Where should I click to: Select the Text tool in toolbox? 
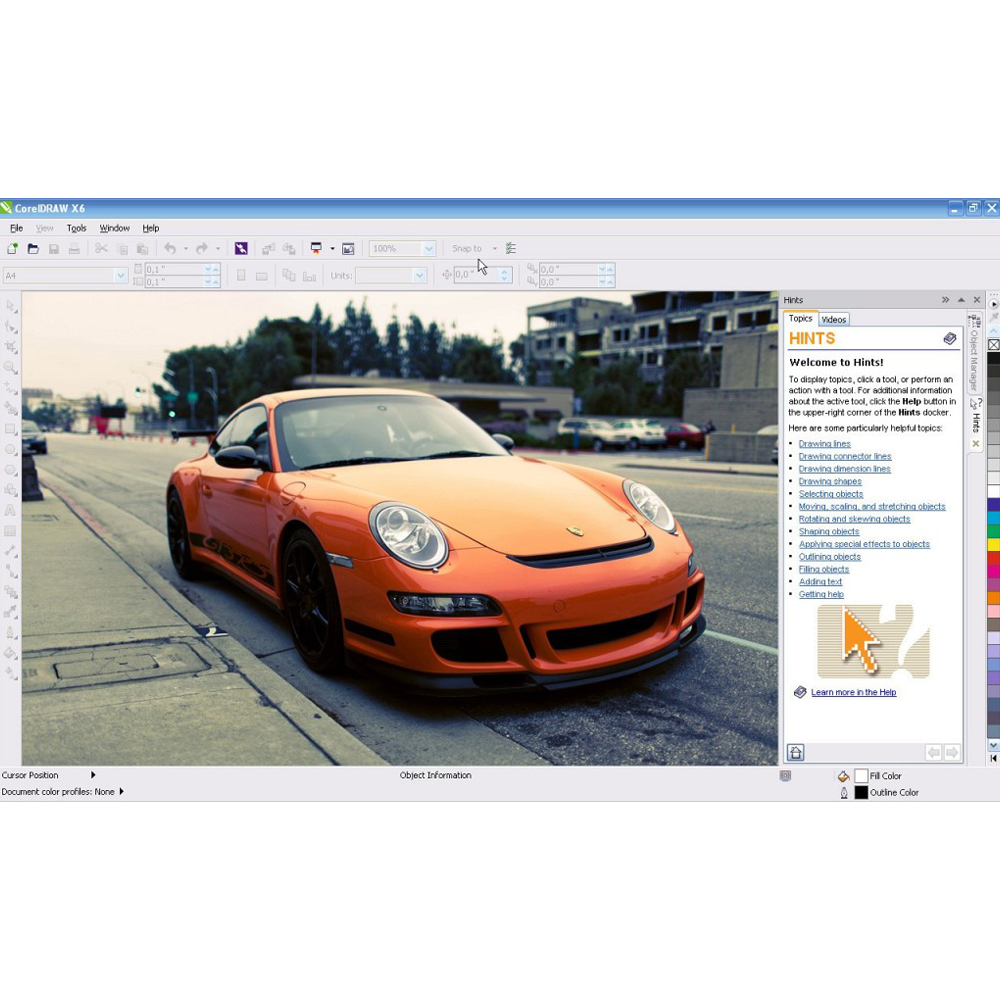tap(11, 510)
